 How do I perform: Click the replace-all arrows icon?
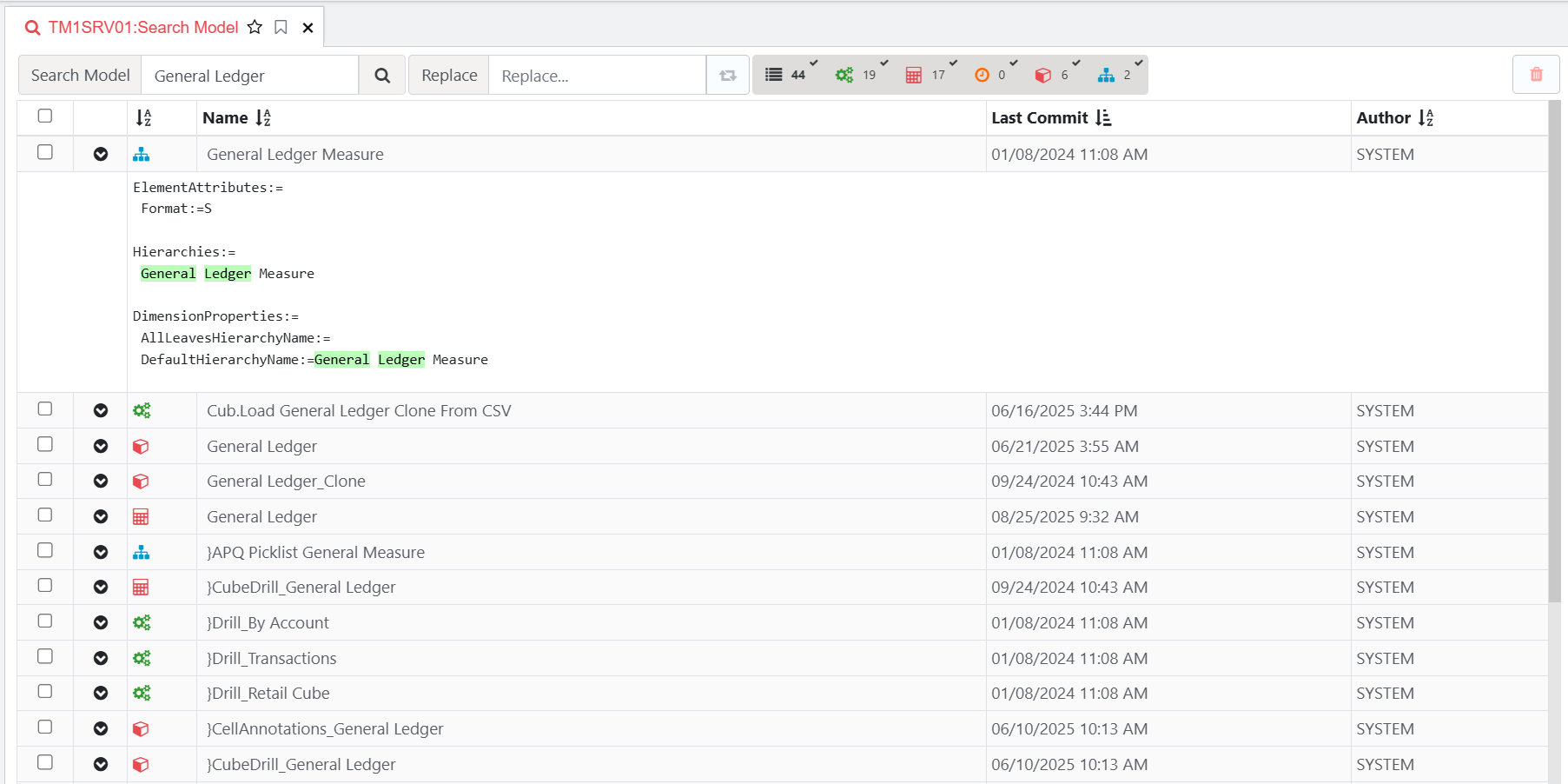point(728,76)
